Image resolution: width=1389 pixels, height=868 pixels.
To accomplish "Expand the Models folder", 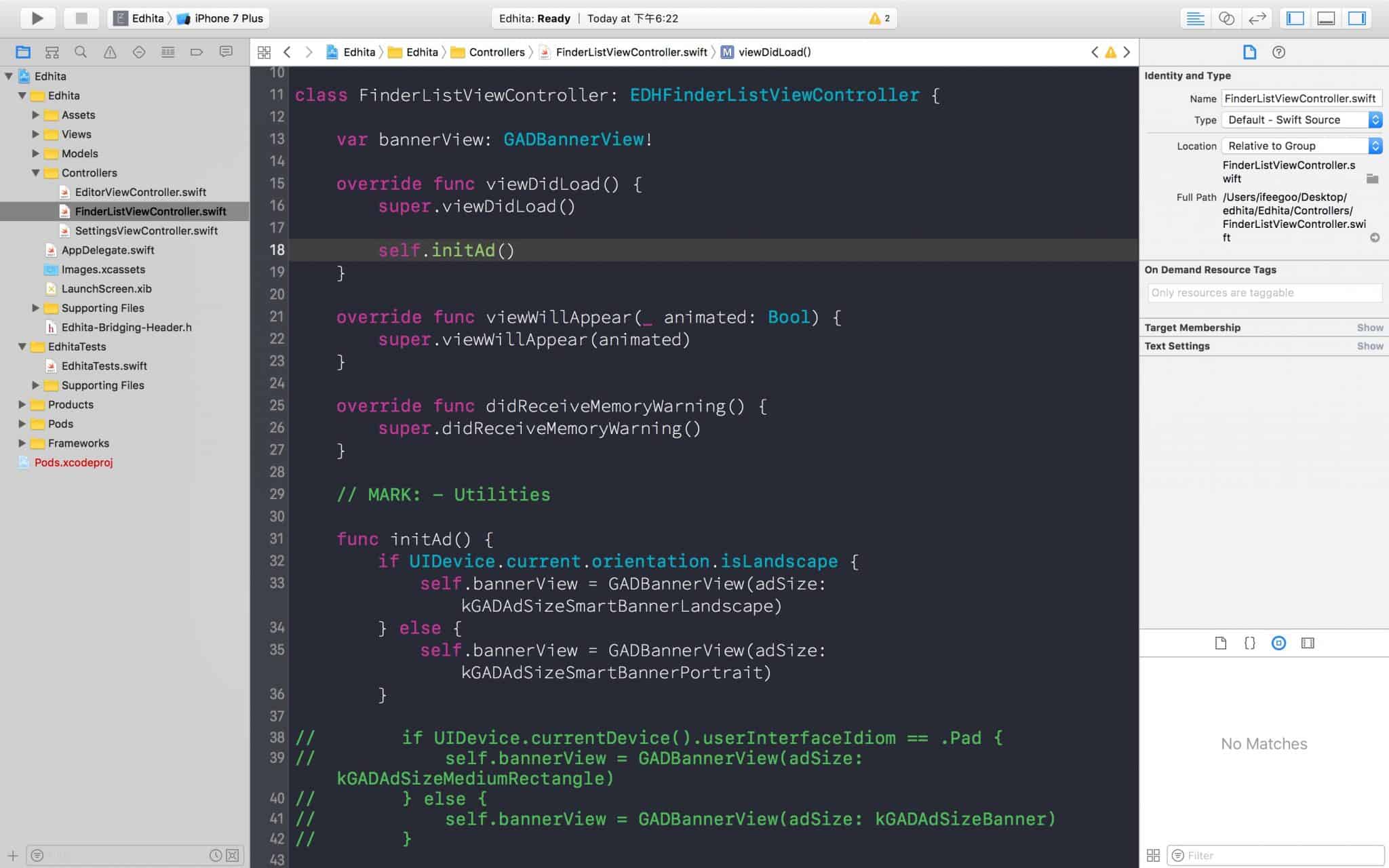I will pyautogui.click(x=36, y=153).
